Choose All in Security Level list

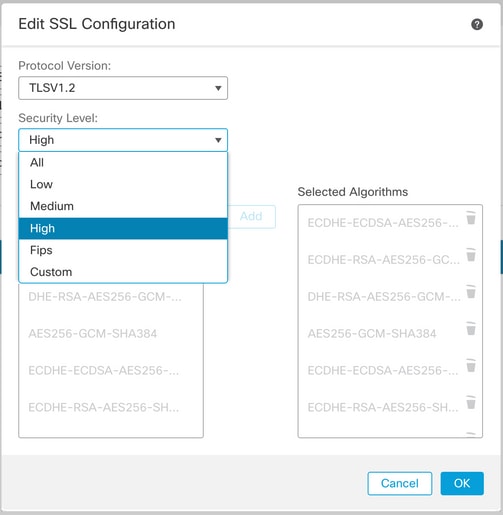click(123, 163)
